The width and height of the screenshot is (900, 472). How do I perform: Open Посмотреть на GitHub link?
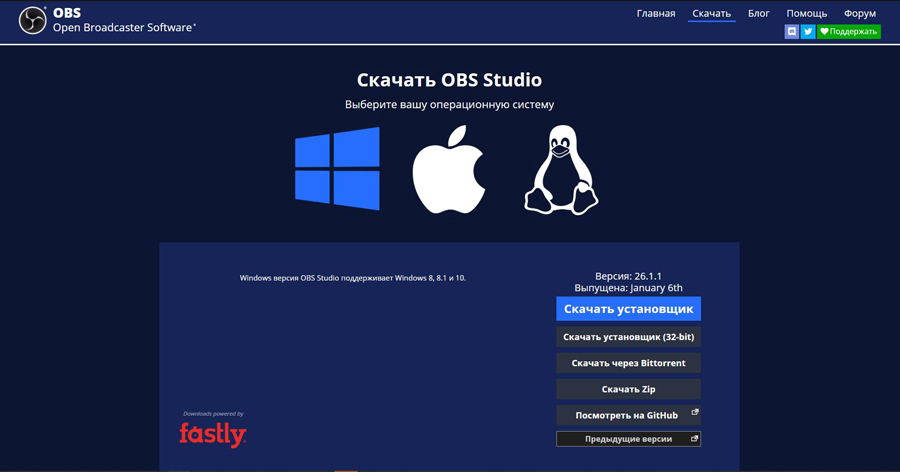[x=628, y=415]
